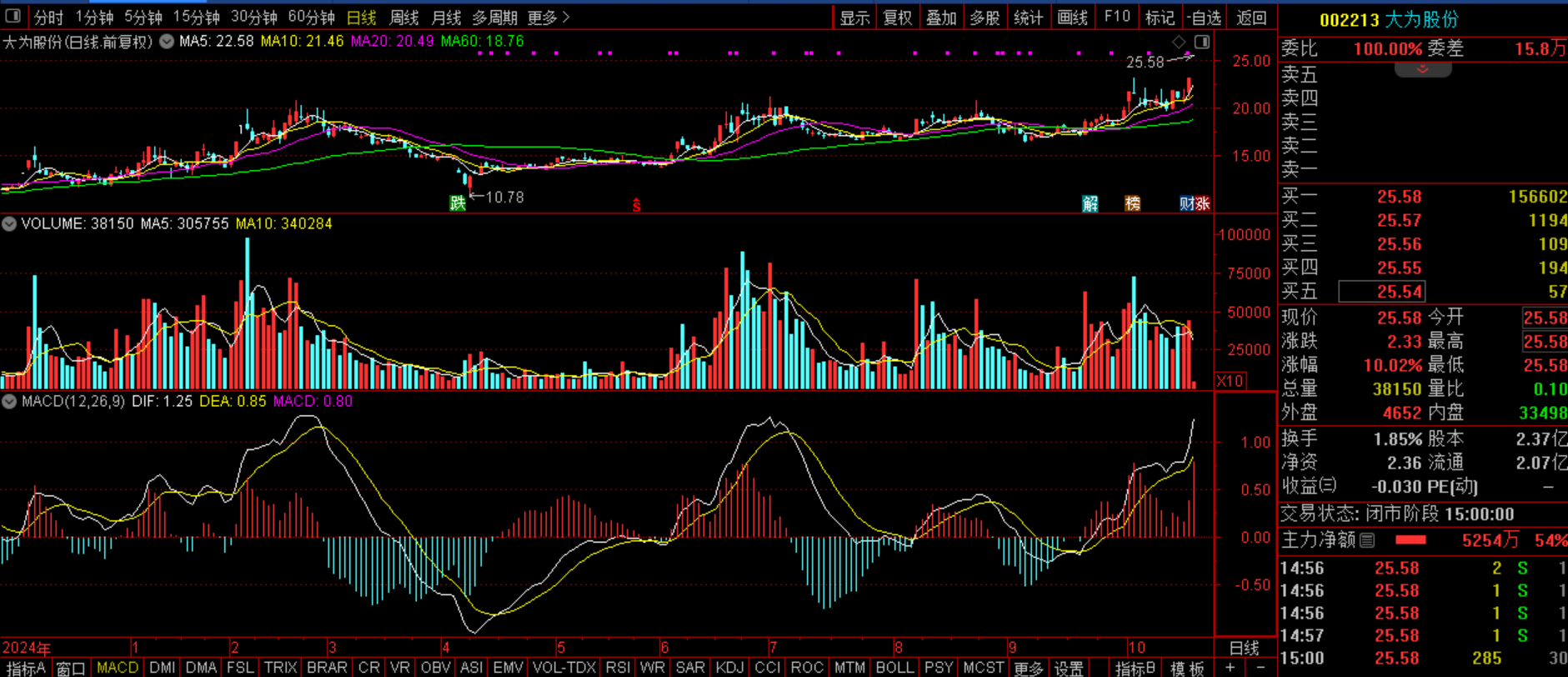The width and height of the screenshot is (1568, 677).
Task: Open the 模板 template menu
Action: point(1187,668)
